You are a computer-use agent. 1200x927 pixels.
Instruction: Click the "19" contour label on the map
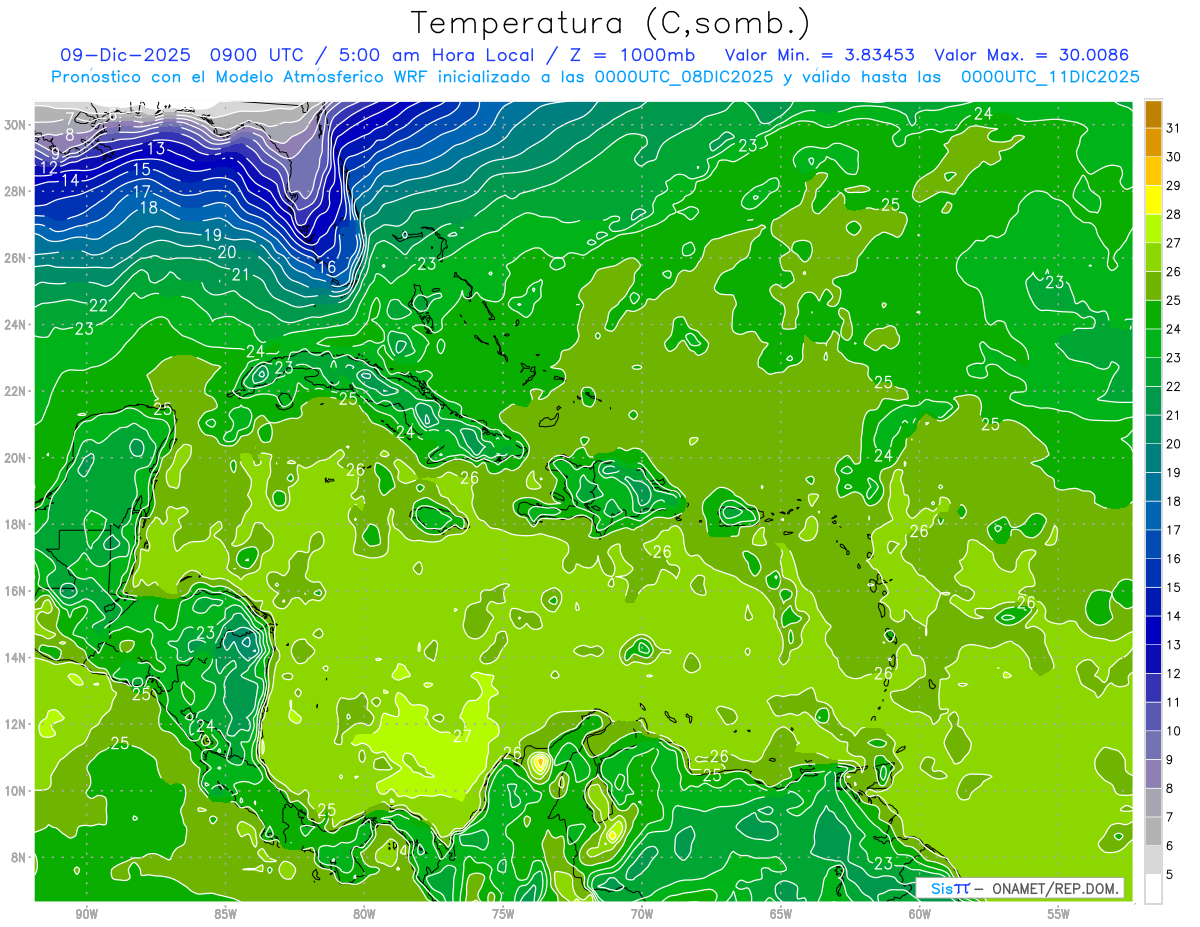pyautogui.click(x=213, y=234)
